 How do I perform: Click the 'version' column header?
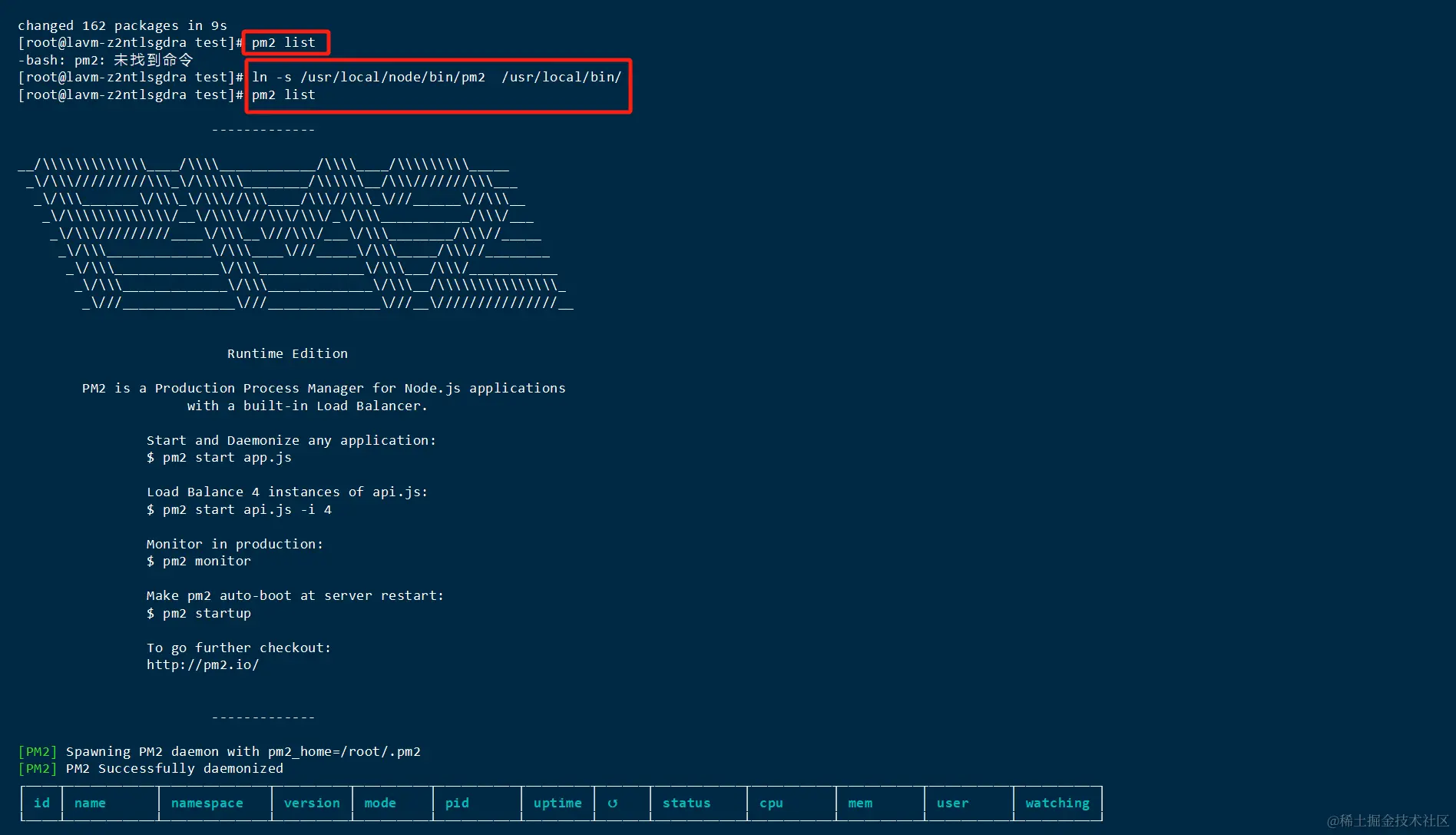tap(312, 803)
